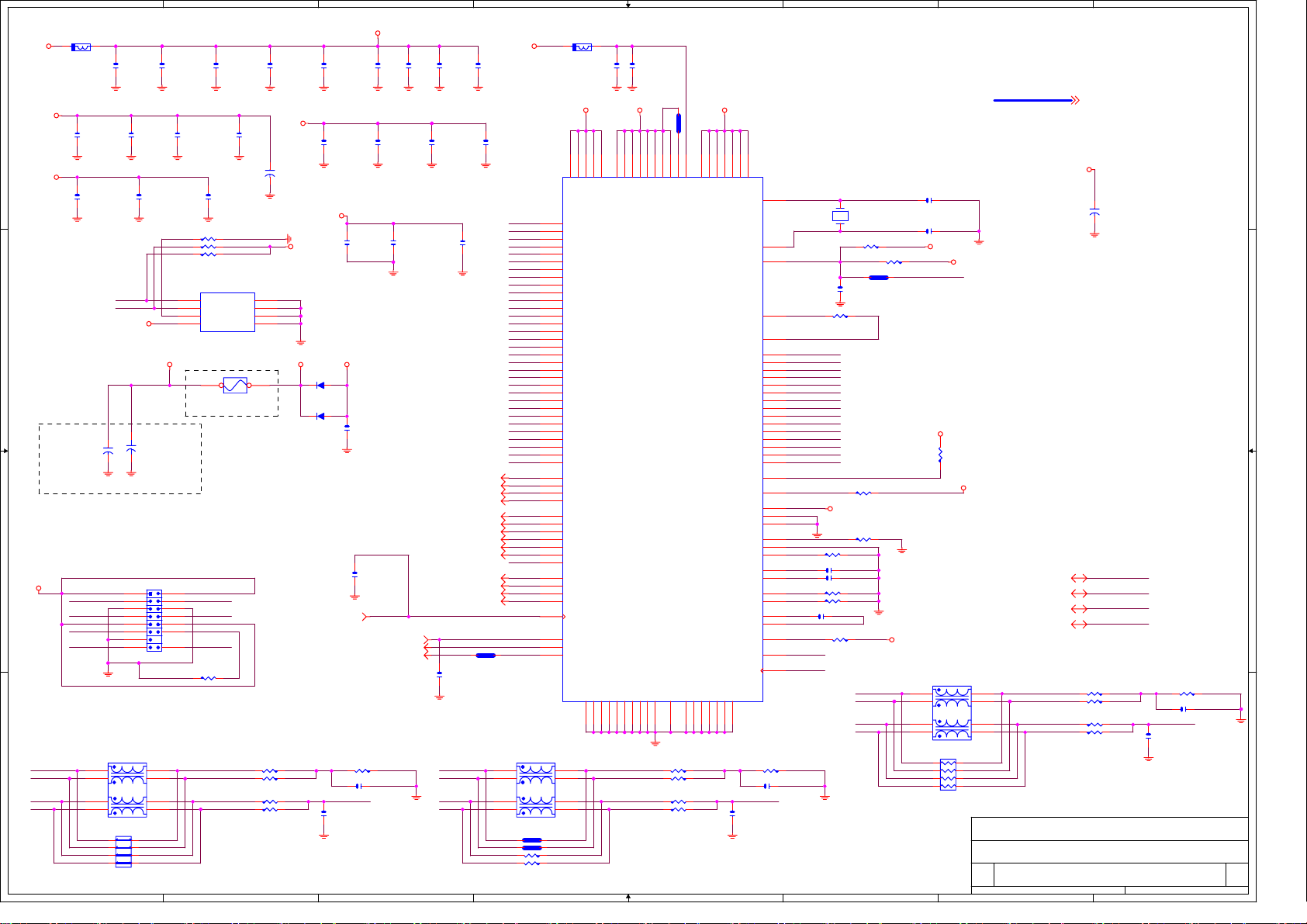Select the polarized capacitor below the second-row capacitor rail

point(270,174)
